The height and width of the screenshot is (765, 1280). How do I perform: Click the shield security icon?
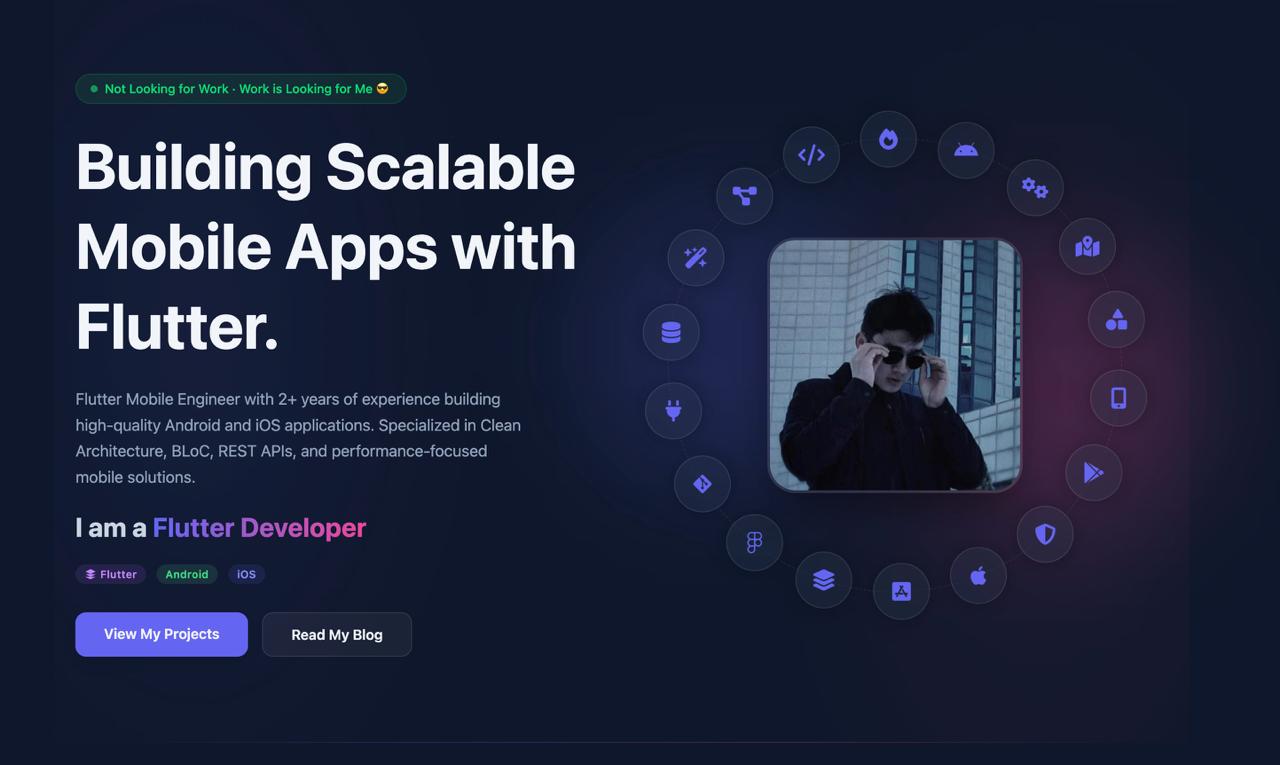point(1045,534)
